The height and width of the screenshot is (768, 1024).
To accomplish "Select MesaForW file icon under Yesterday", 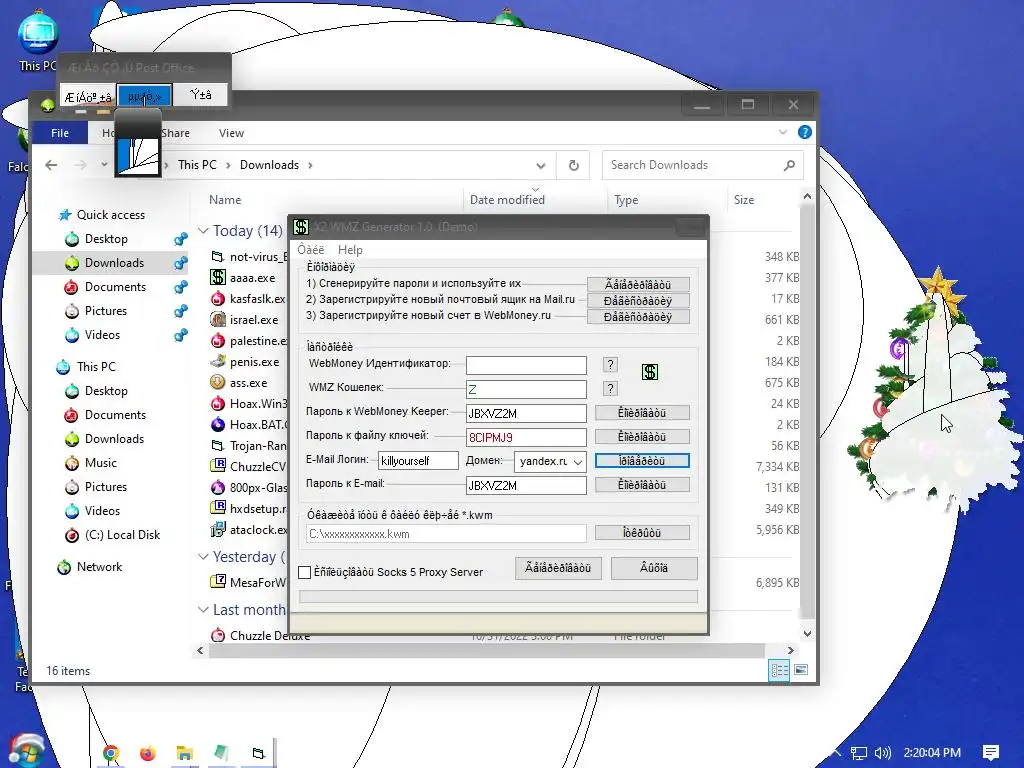I will tap(218, 582).
